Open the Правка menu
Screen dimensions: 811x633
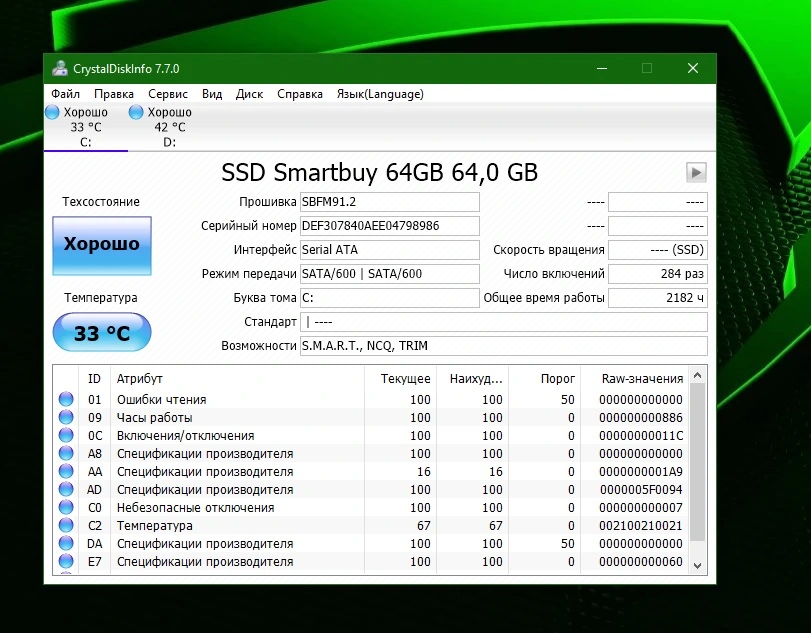pos(114,94)
